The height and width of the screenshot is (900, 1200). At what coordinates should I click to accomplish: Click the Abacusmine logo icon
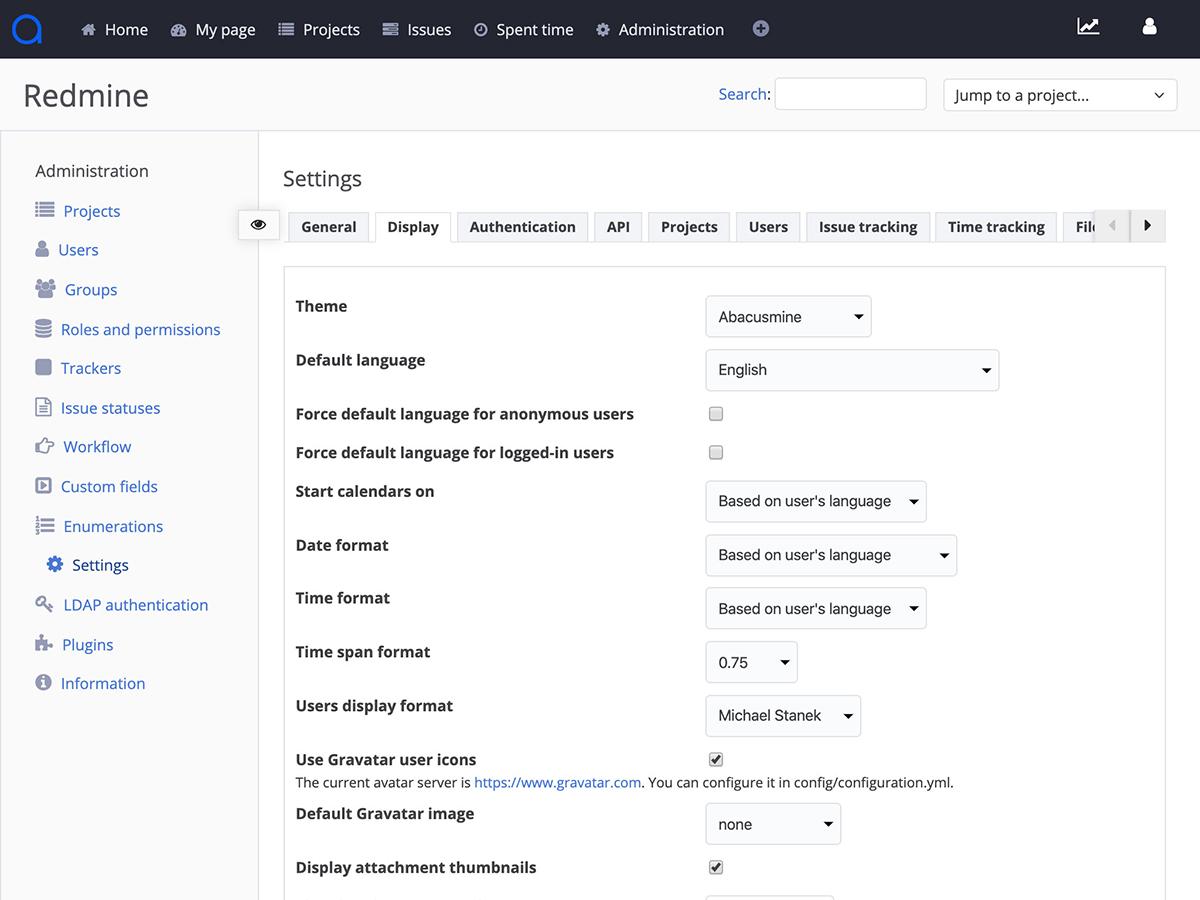coord(27,29)
